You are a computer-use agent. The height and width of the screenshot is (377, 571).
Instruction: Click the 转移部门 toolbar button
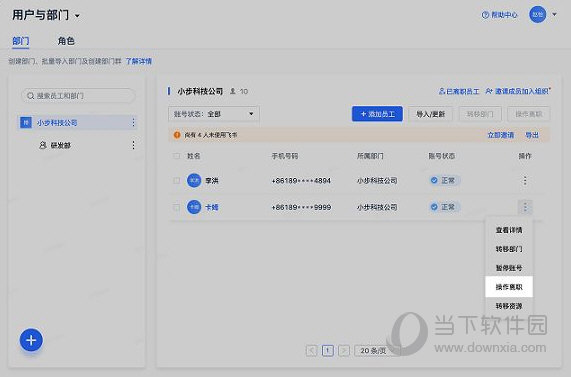coord(480,114)
